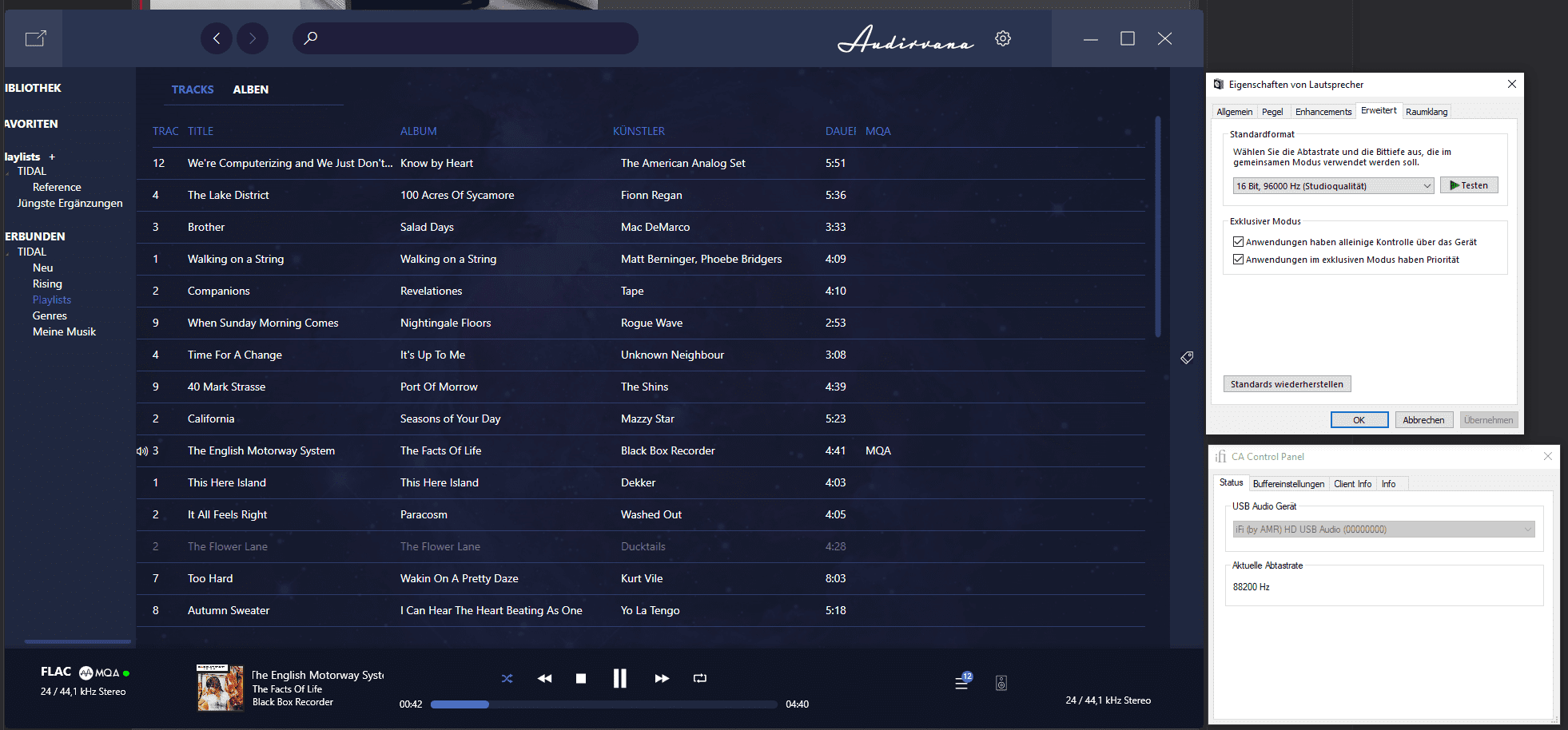Open the Reference playlist

pyautogui.click(x=57, y=187)
